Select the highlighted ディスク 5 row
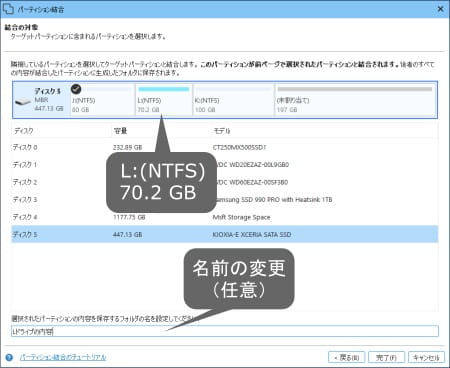450x368 pixels. click(225, 234)
